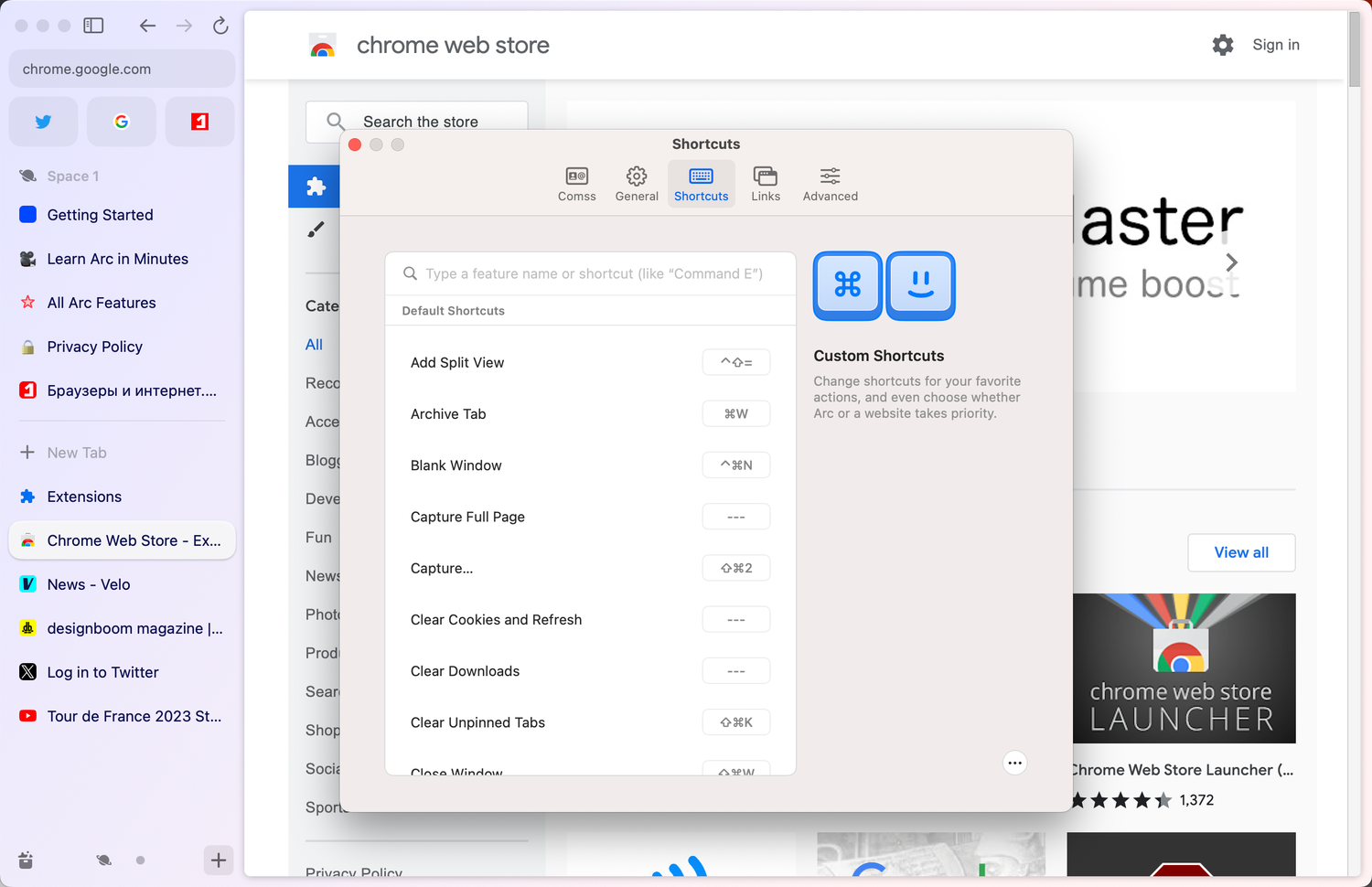1372x887 pixels.
Task: Open the Comss profile settings tab
Action: tap(577, 184)
